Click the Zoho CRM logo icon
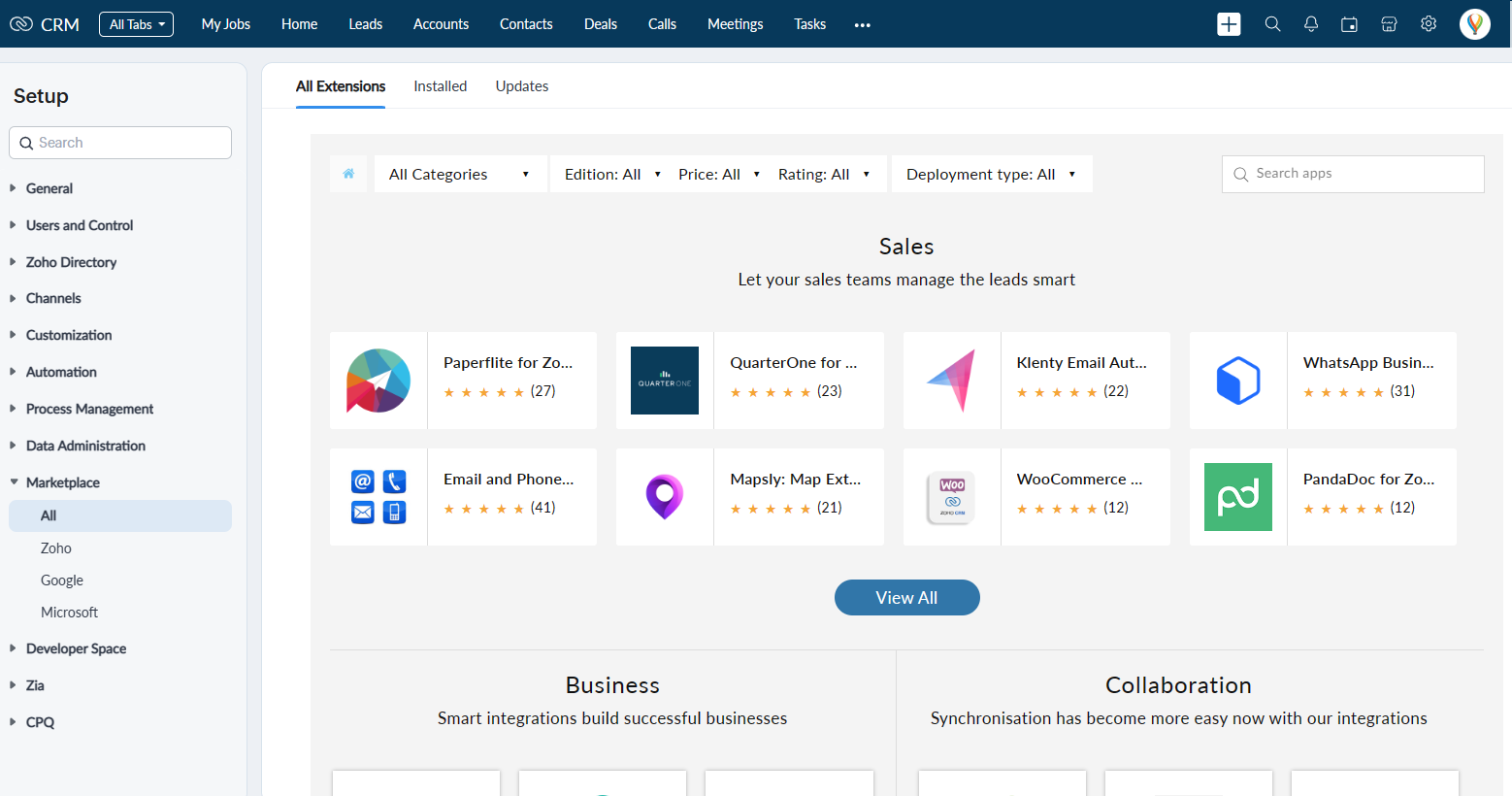This screenshot has height=796, width=1512. pyautogui.click(x=20, y=24)
